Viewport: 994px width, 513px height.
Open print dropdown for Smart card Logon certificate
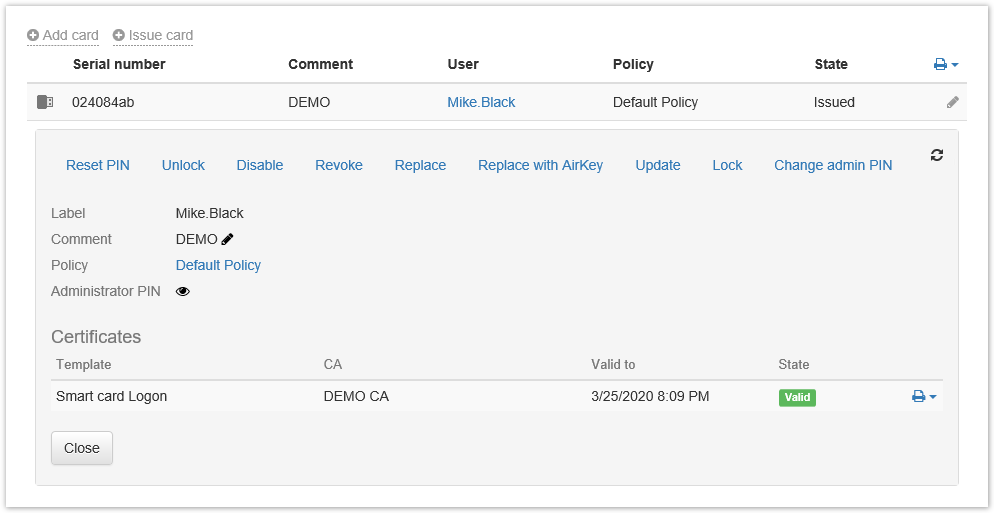924,396
